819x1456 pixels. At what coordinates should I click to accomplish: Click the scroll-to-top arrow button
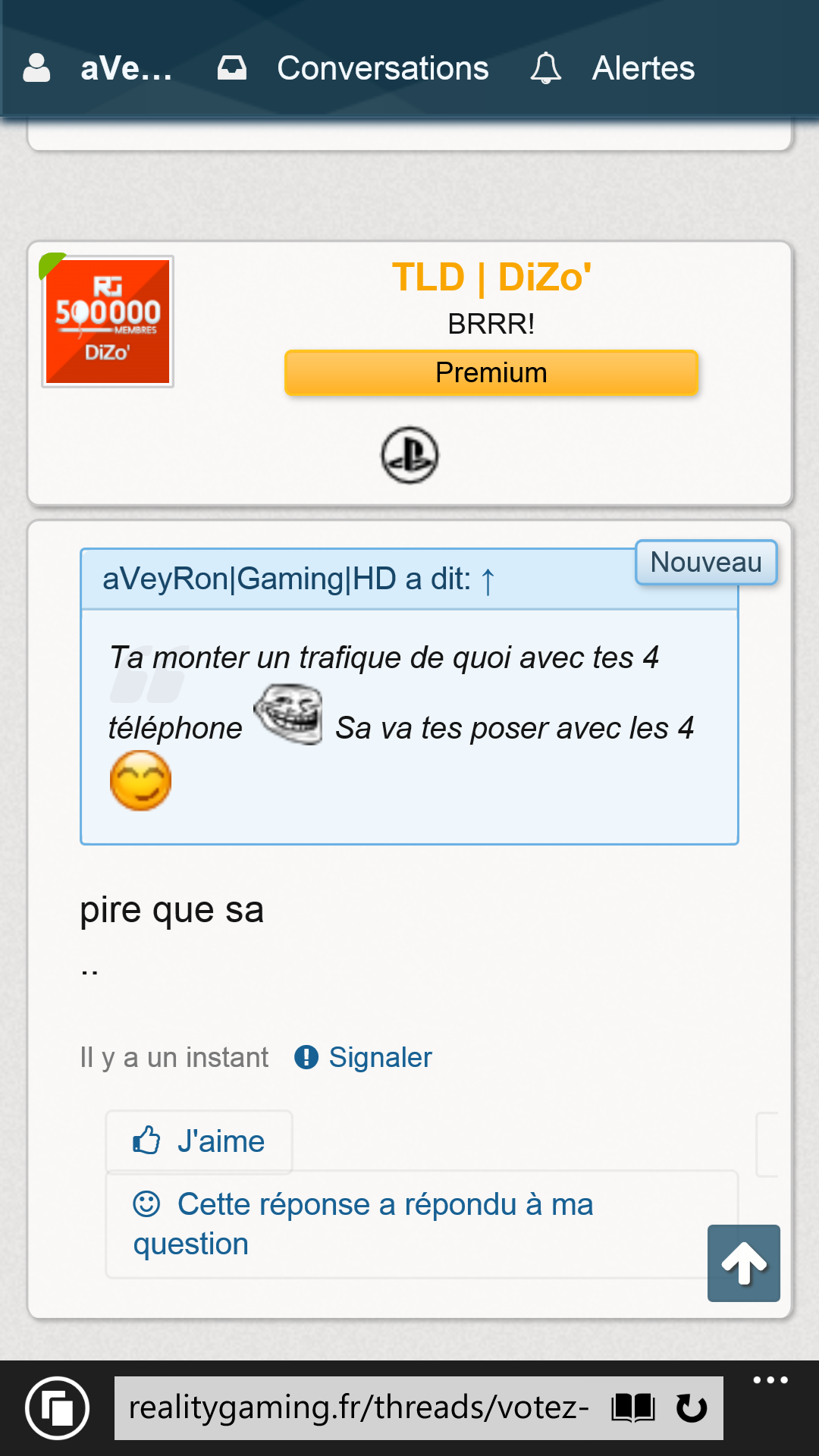pyautogui.click(x=744, y=1263)
